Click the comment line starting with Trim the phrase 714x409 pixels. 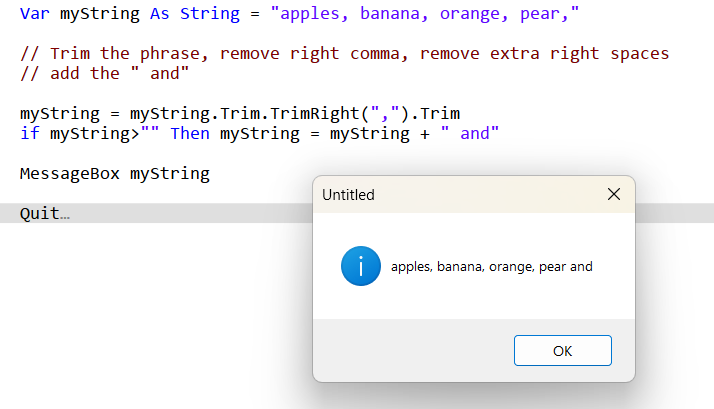pos(344,54)
